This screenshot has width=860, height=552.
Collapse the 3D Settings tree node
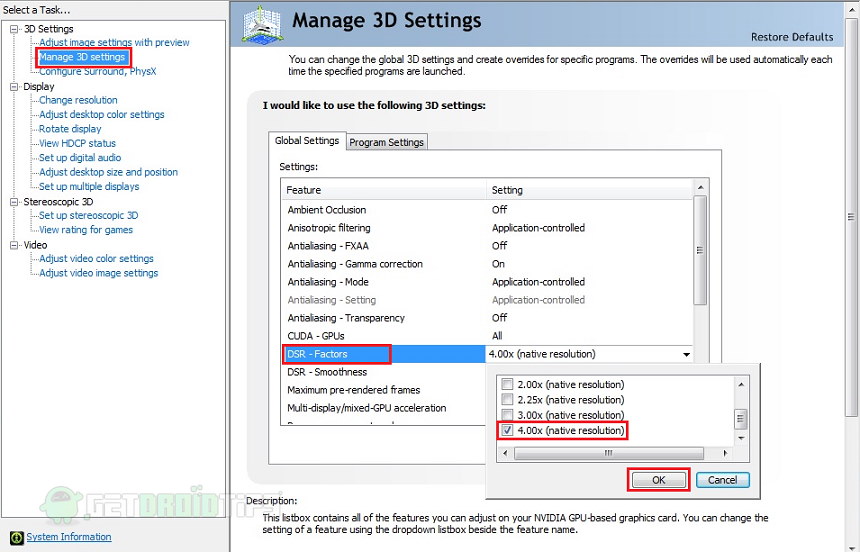14,29
